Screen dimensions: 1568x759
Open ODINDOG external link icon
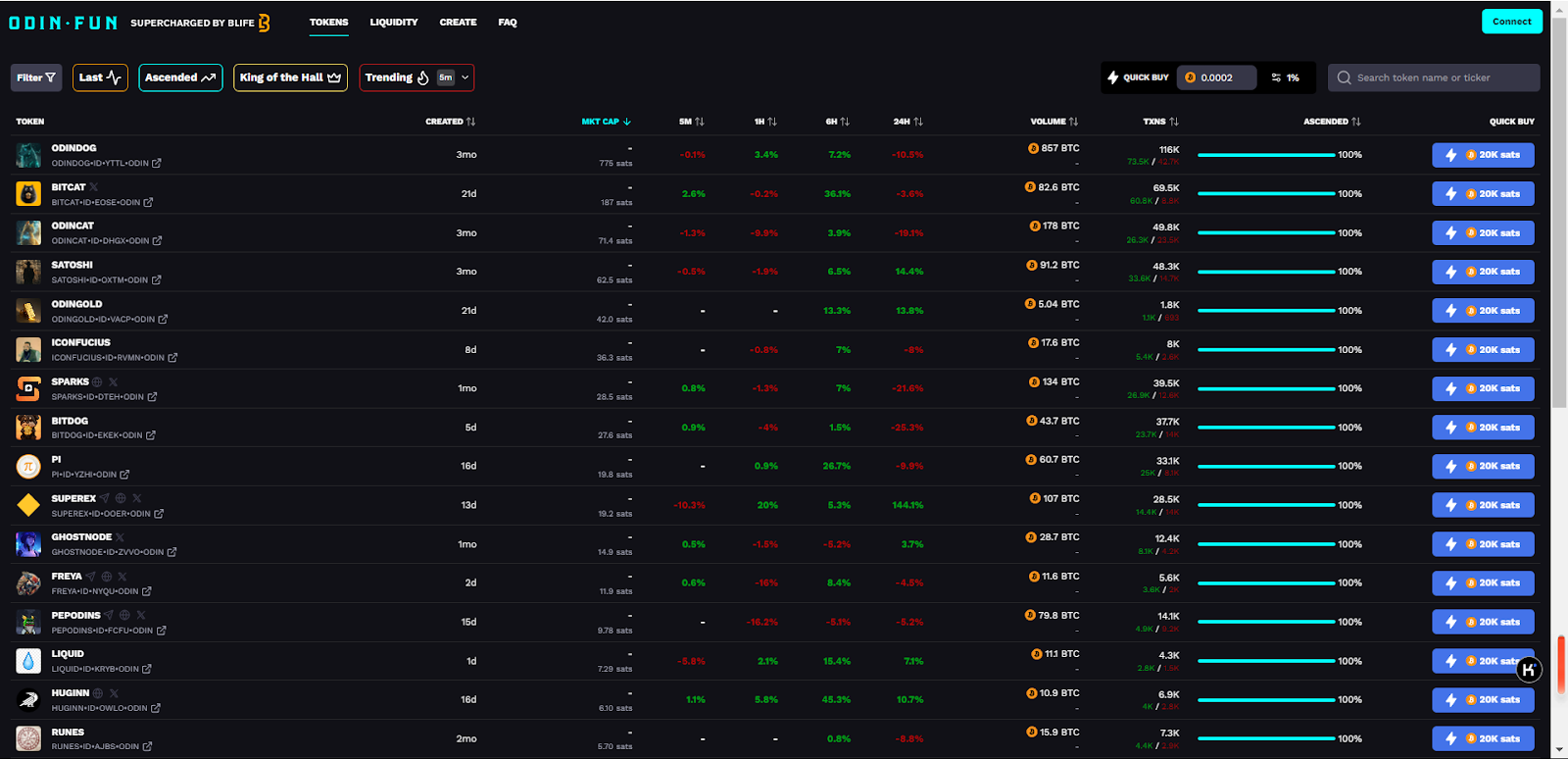tap(157, 164)
